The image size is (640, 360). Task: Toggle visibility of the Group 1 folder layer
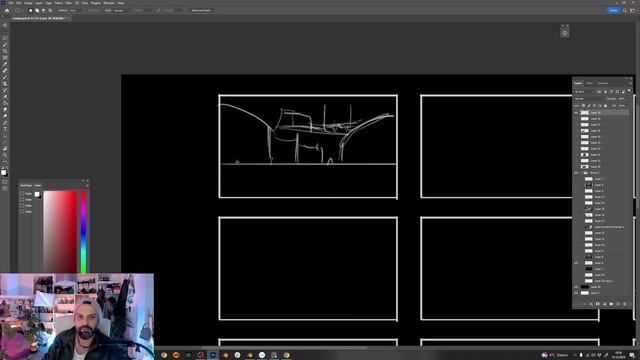pos(576,173)
